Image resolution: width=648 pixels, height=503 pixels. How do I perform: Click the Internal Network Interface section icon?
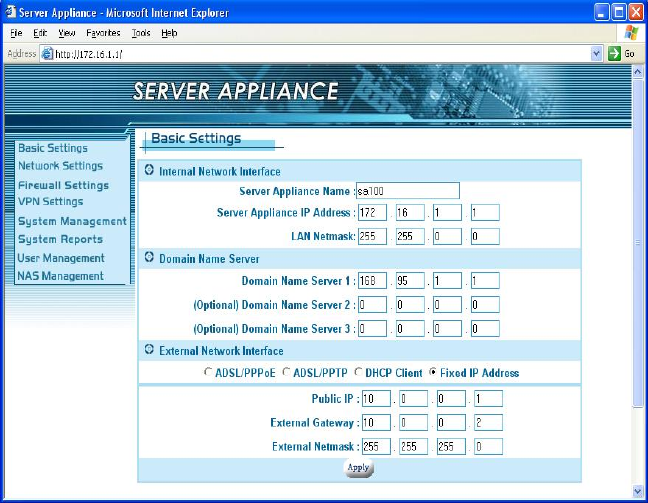point(150,171)
